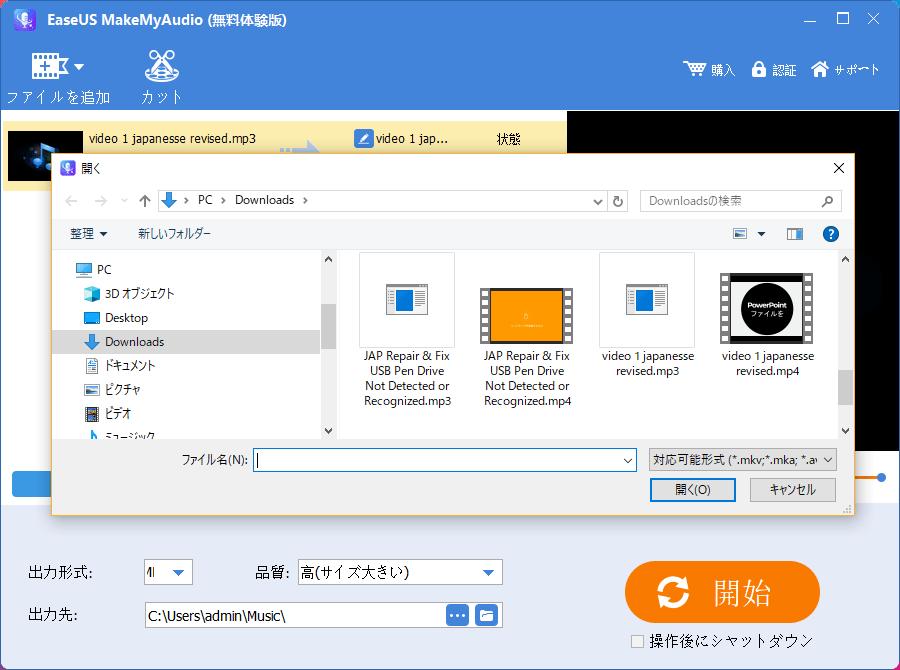The image size is (900, 670).
Task: Click the navigation tree scroll-down arrow
Action: click(328, 431)
